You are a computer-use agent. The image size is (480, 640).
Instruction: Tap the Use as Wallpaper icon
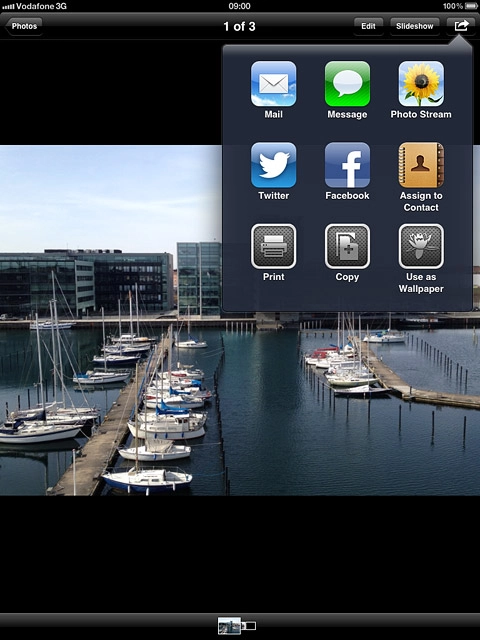click(421, 246)
